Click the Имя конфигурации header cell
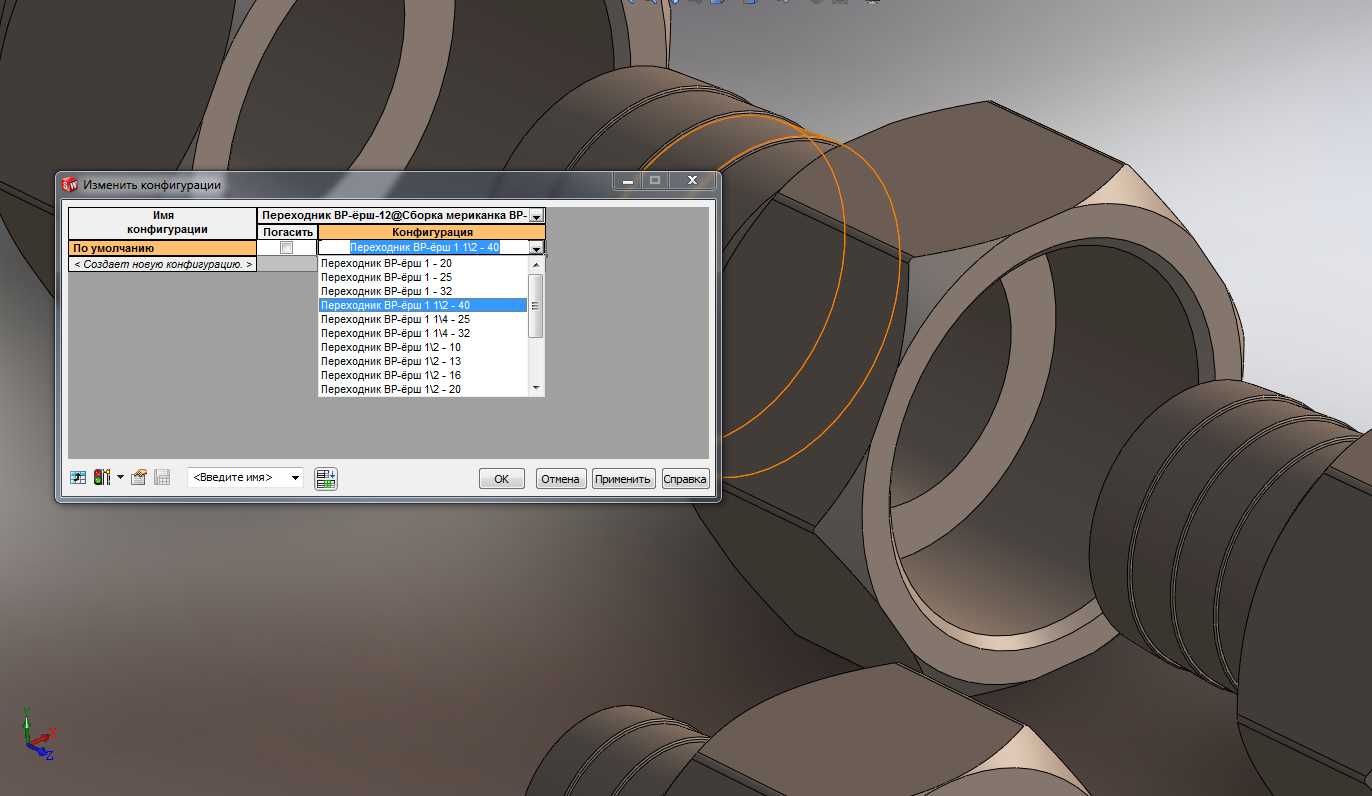 pyautogui.click(x=162, y=222)
